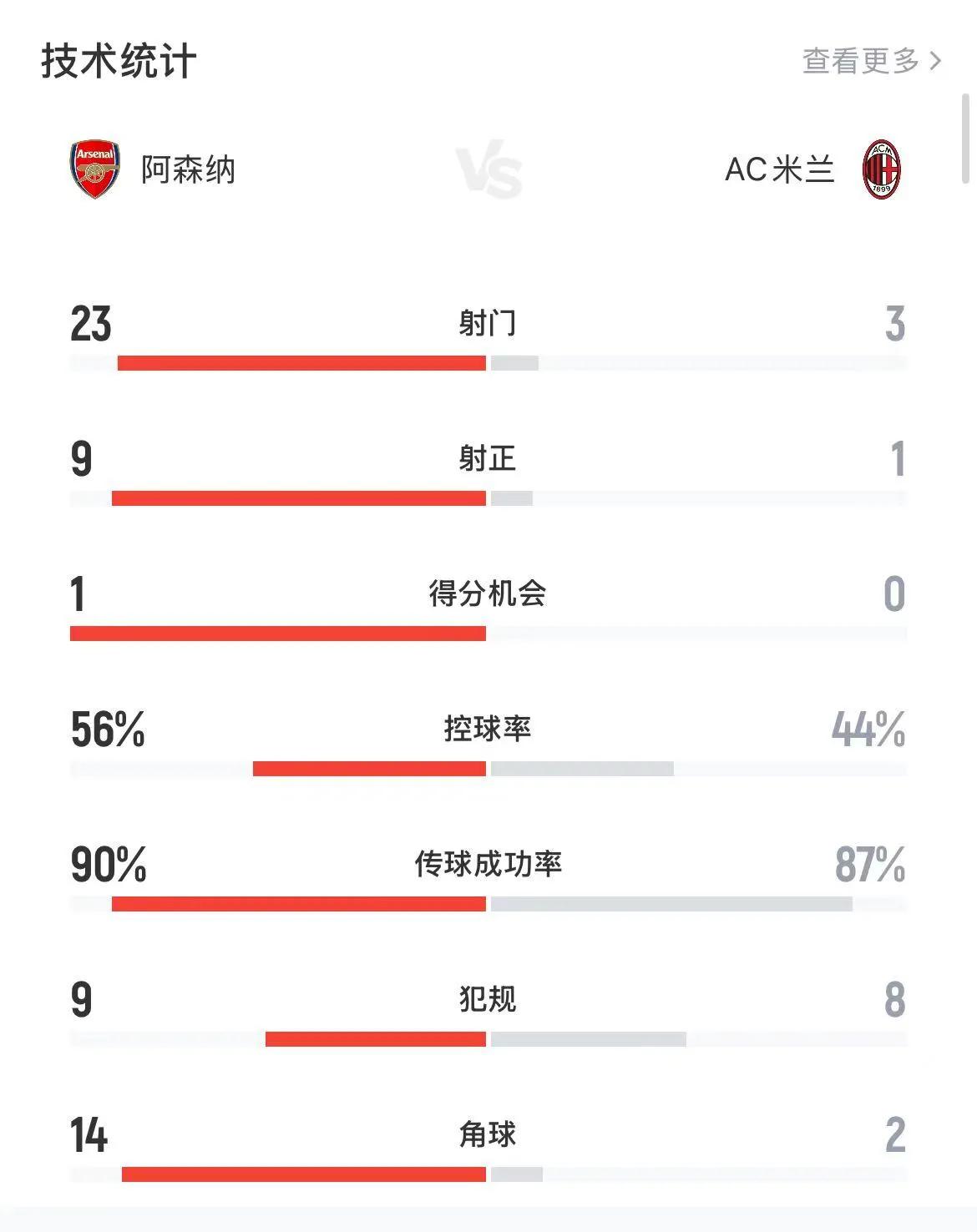Click the 14 corners count for Arsenal

[x=89, y=1135]
